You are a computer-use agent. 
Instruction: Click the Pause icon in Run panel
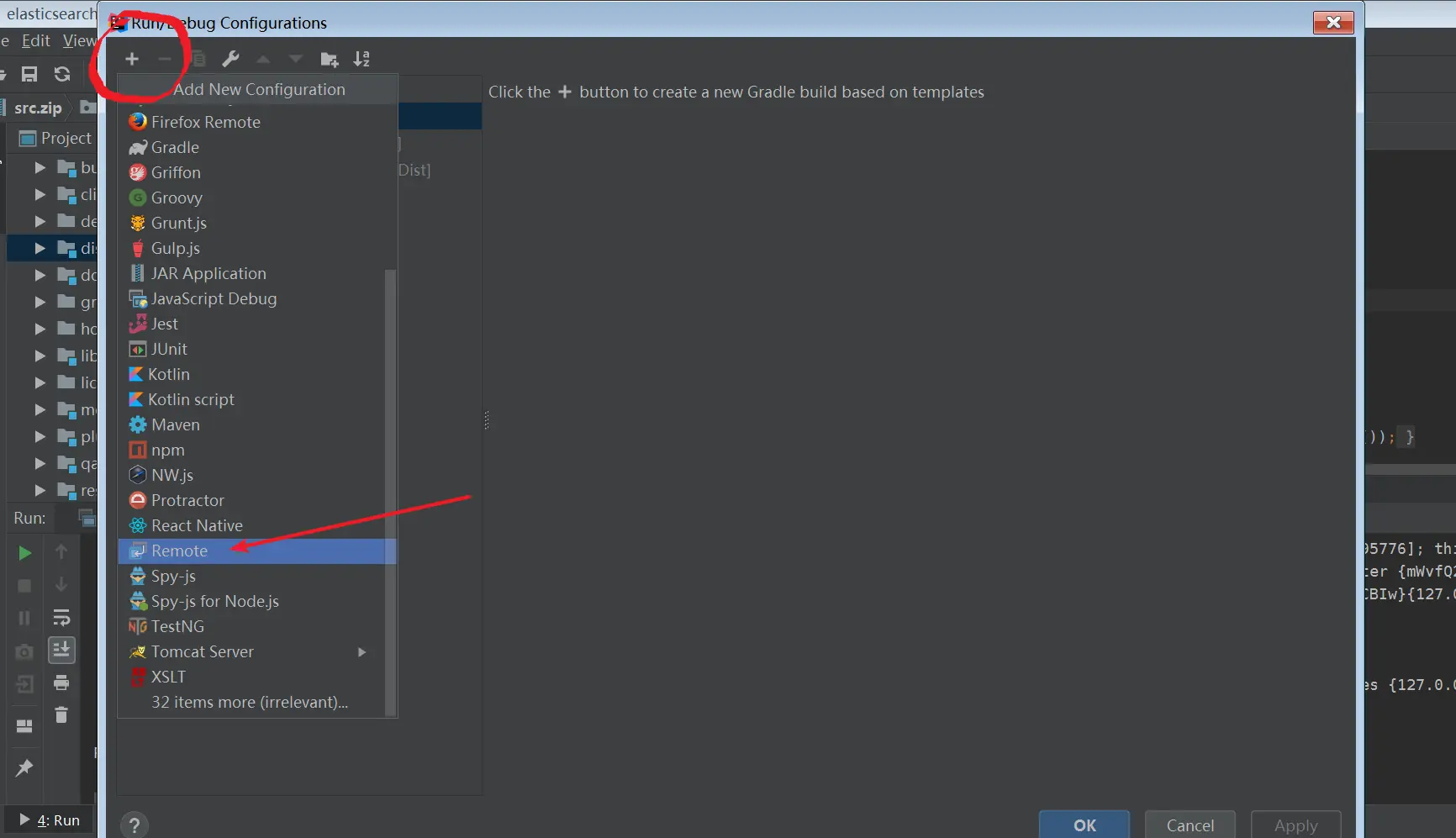(x=24, y=618)
